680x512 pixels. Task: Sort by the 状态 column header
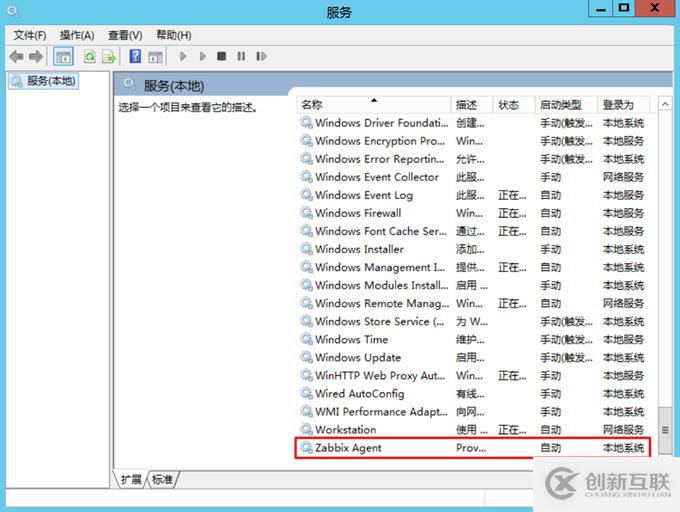pyautogui.click(x=514, y=104)
